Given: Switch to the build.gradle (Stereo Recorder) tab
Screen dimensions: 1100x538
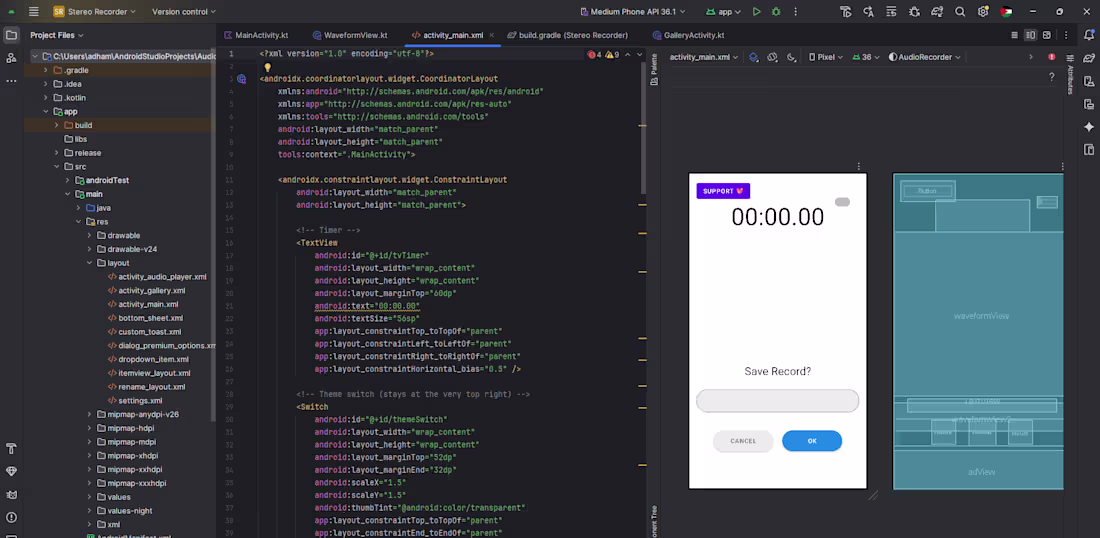Looking at the screenshot, I should point(568,35).
